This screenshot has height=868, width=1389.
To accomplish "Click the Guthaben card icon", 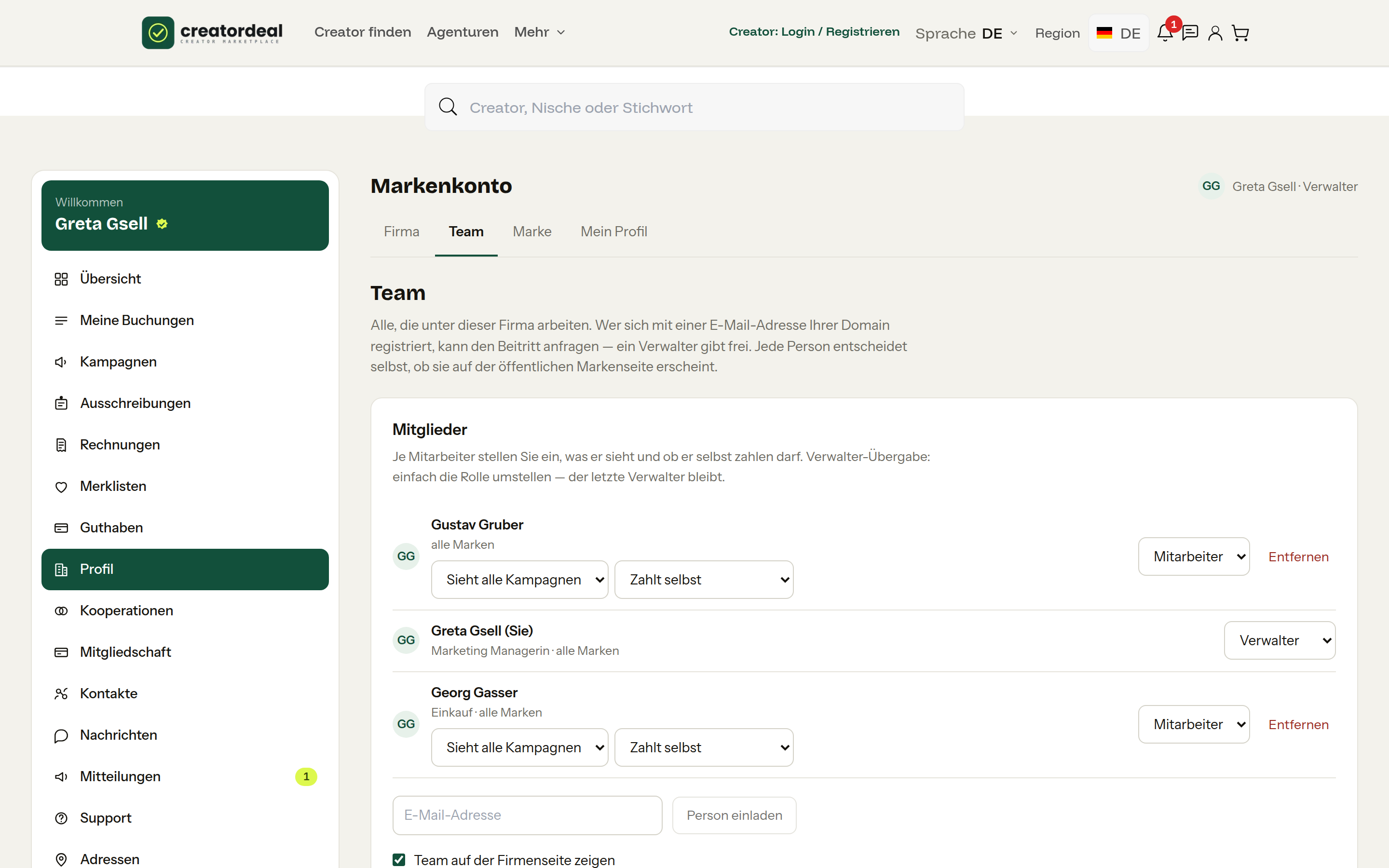I will pos(61,528).
